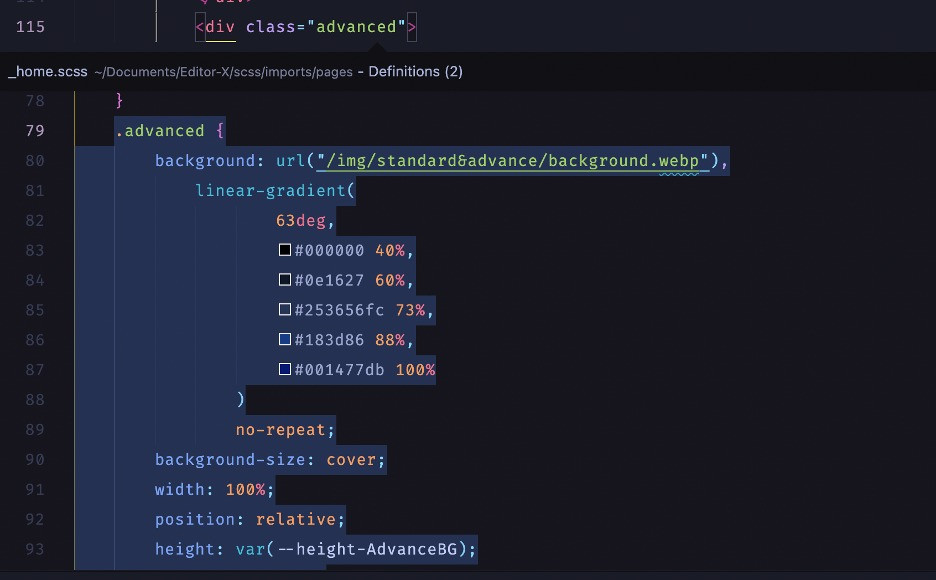Click the 40% gradient stop value
Screen dimensions: 936x580
point(390,251)
